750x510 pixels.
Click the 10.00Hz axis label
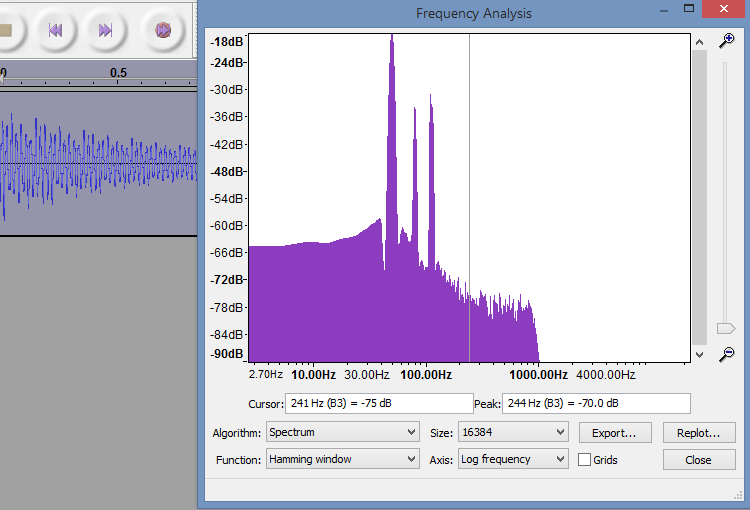click(x=313, y=375)
